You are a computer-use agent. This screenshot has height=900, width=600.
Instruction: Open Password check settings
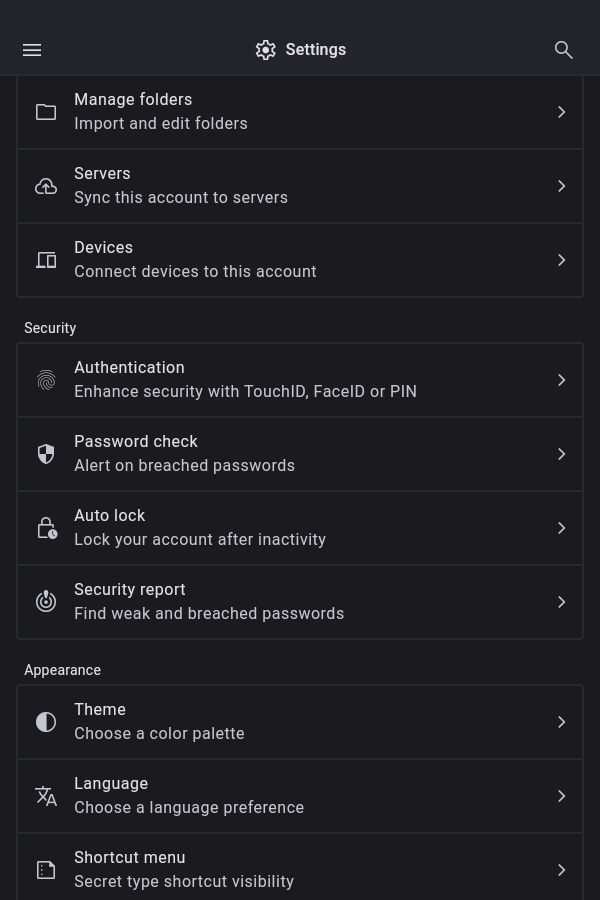click(x=300, y=454)
